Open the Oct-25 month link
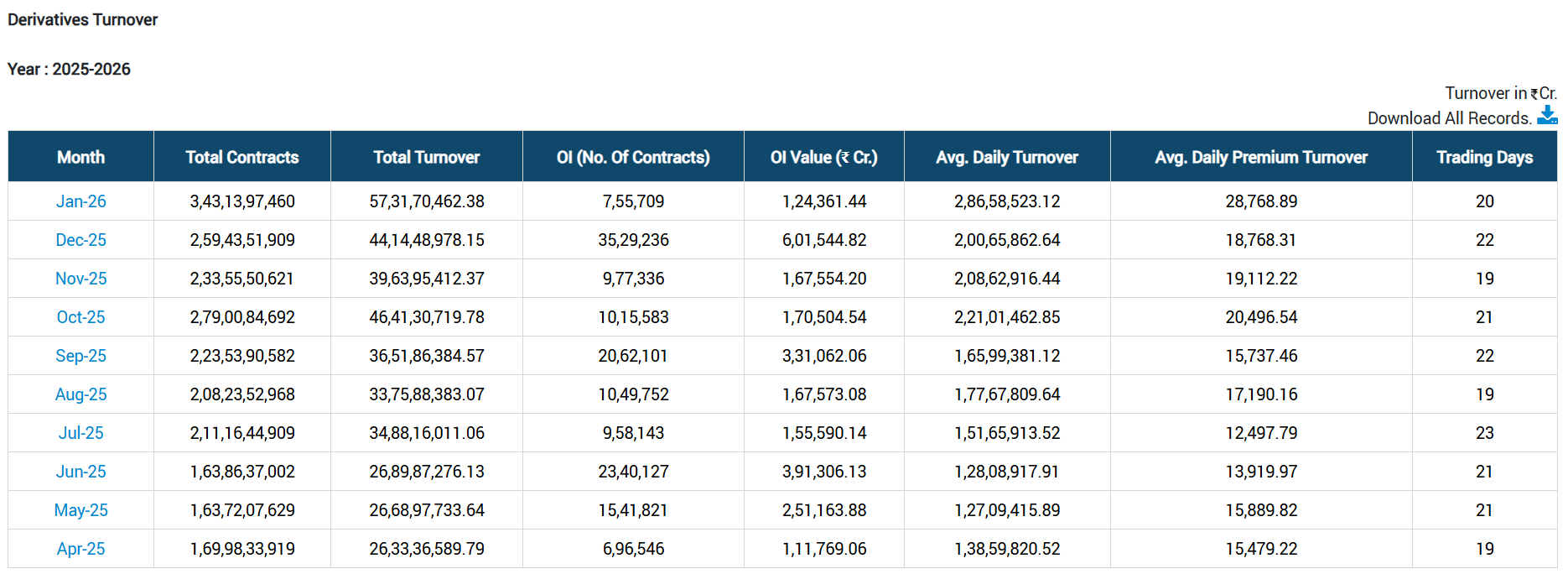1568x574 pixels. 80,317
